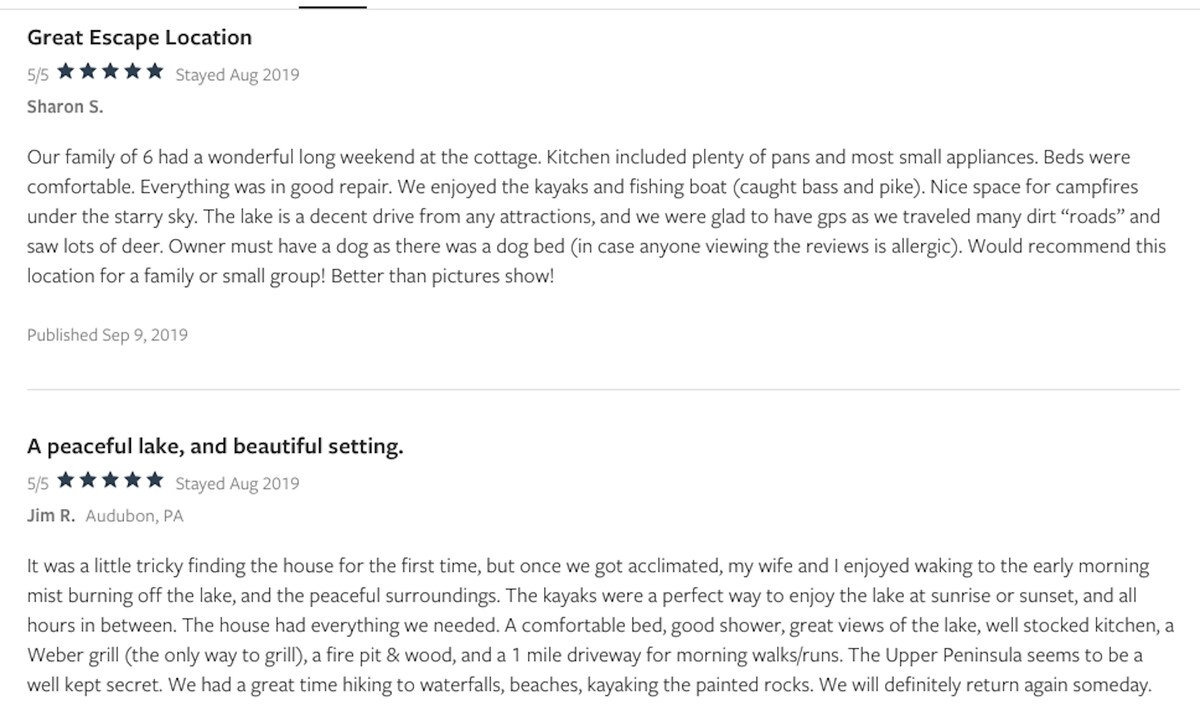Image resolution: width=1200 pixels, height=721 pixels.
Task: Click the 5/5 score on Jim's review
Action: [38, 483]
